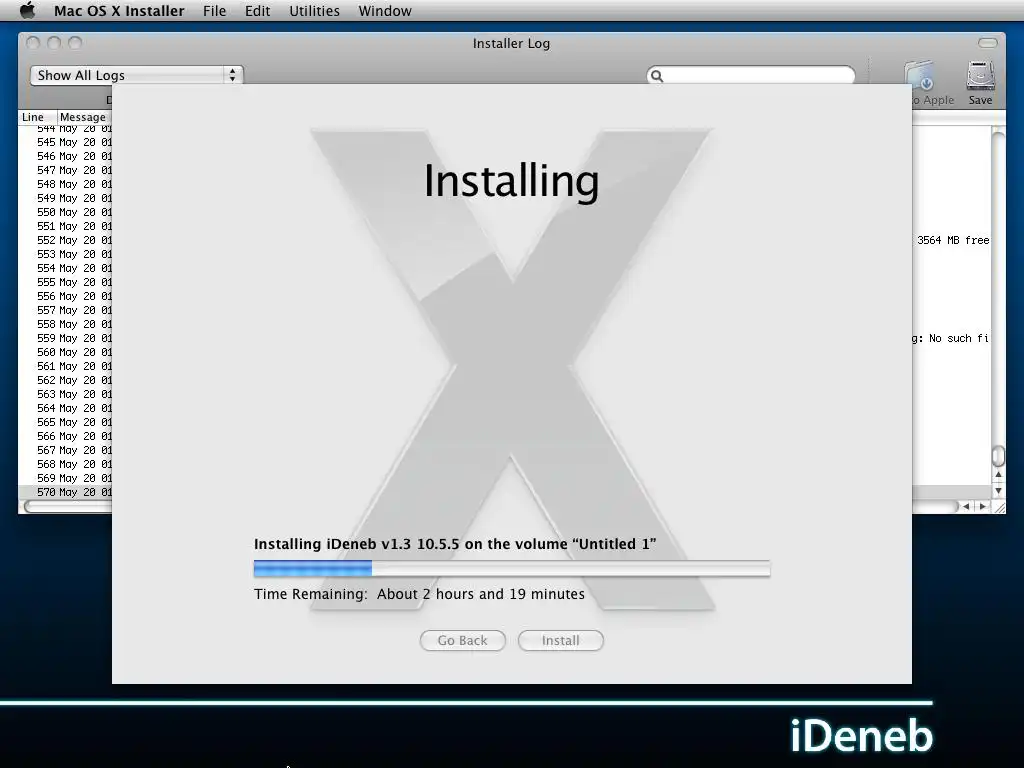Image resolution: width=1024 pixels, height=768 pixels.
Task: Click vertical scrollbar up arrow in log
Action: 998,475
